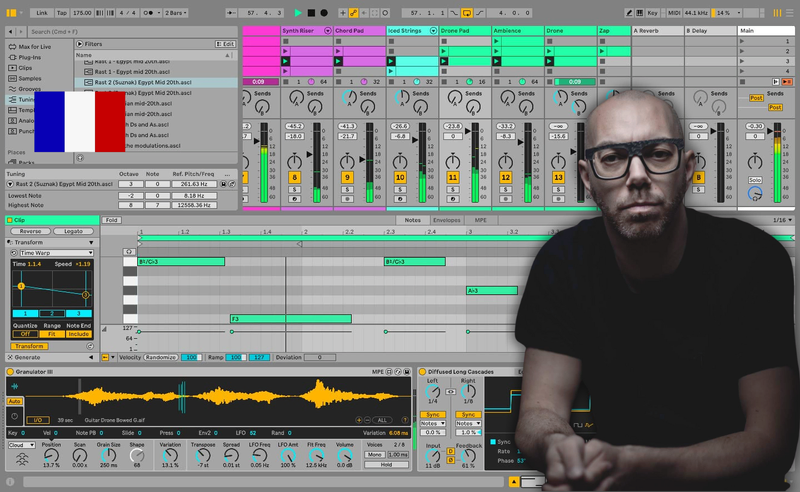800x492 pixels.
Task: Click the stereo link icon between Left and Right
Action: click(x=451, y=391)
